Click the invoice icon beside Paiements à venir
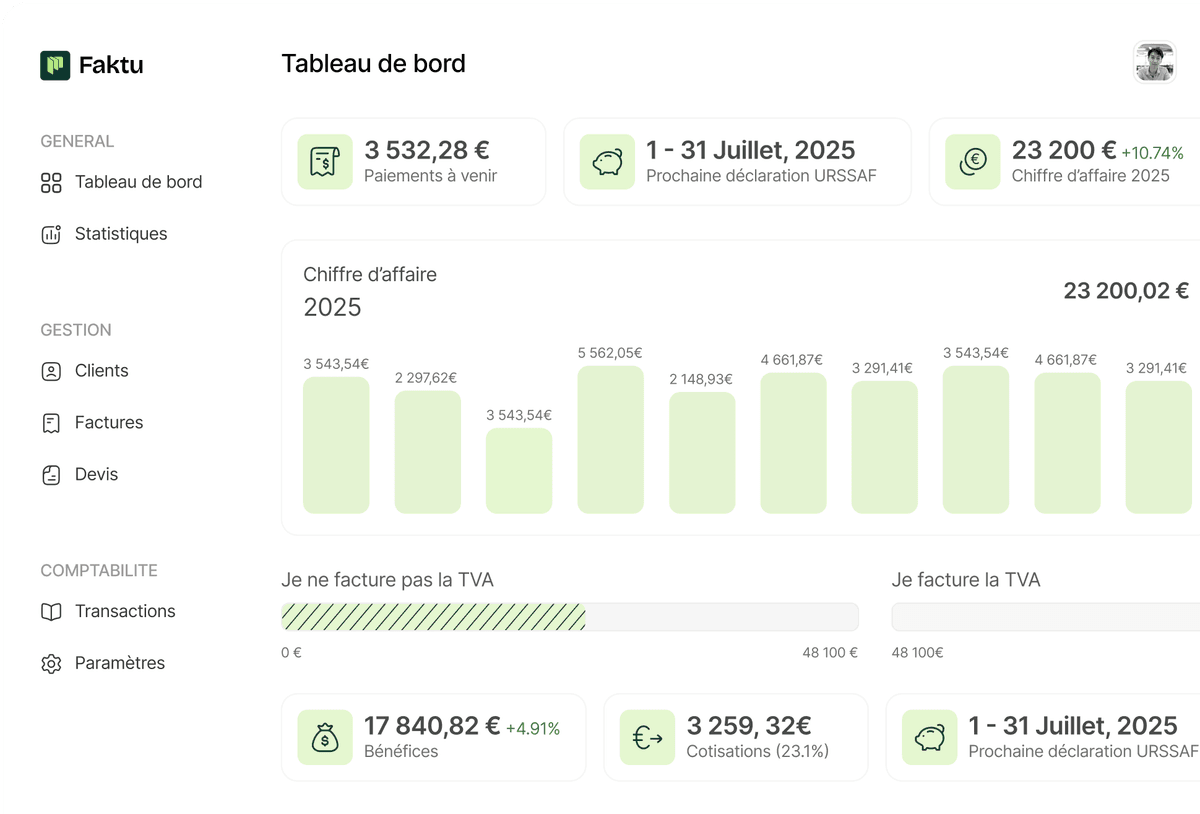Image resolution: width=1200 pixels, height=814 pixels. (x=324, y=161)
